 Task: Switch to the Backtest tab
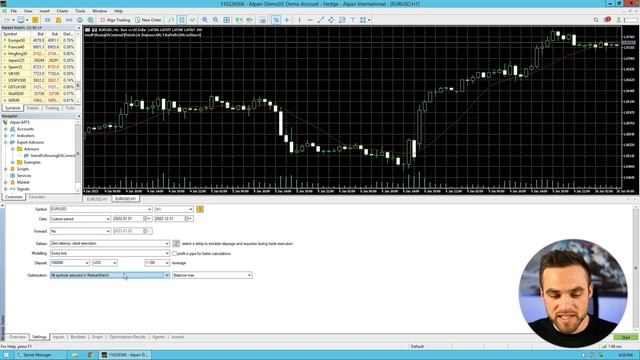78,337
